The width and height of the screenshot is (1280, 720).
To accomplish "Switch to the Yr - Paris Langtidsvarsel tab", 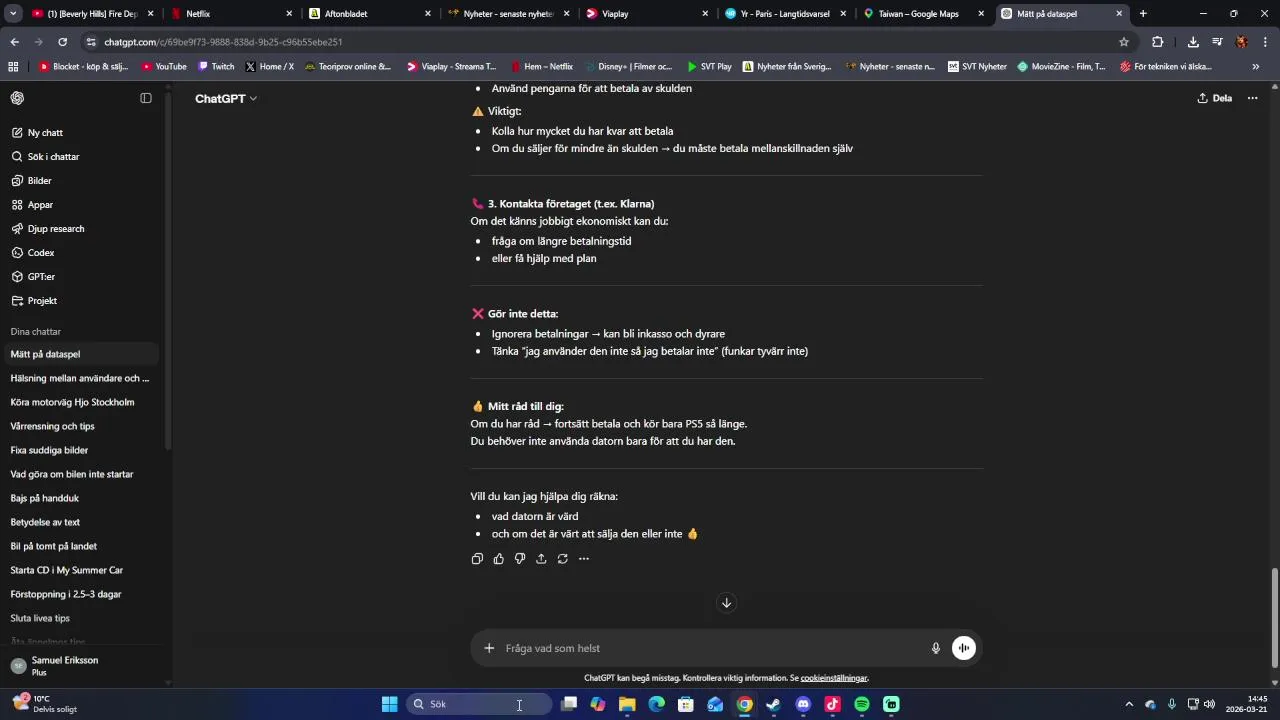I will tap(786, 14).
